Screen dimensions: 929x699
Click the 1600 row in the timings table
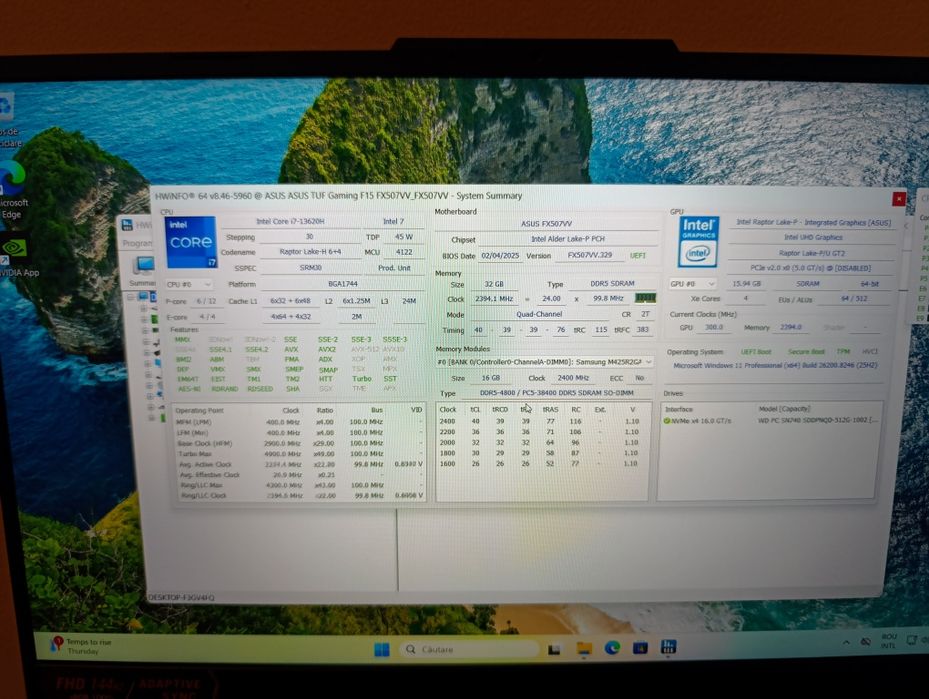click(x=540, y=464)
